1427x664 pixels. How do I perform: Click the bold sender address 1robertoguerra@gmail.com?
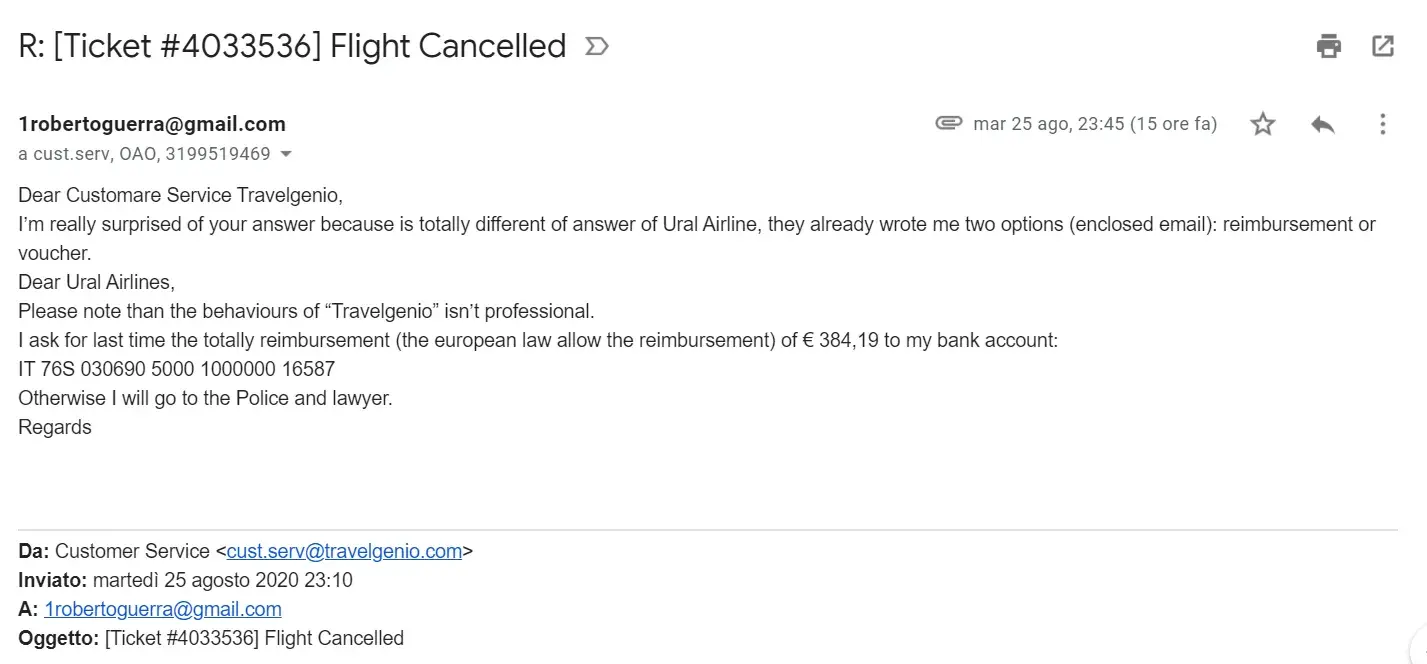click(152, 124)
